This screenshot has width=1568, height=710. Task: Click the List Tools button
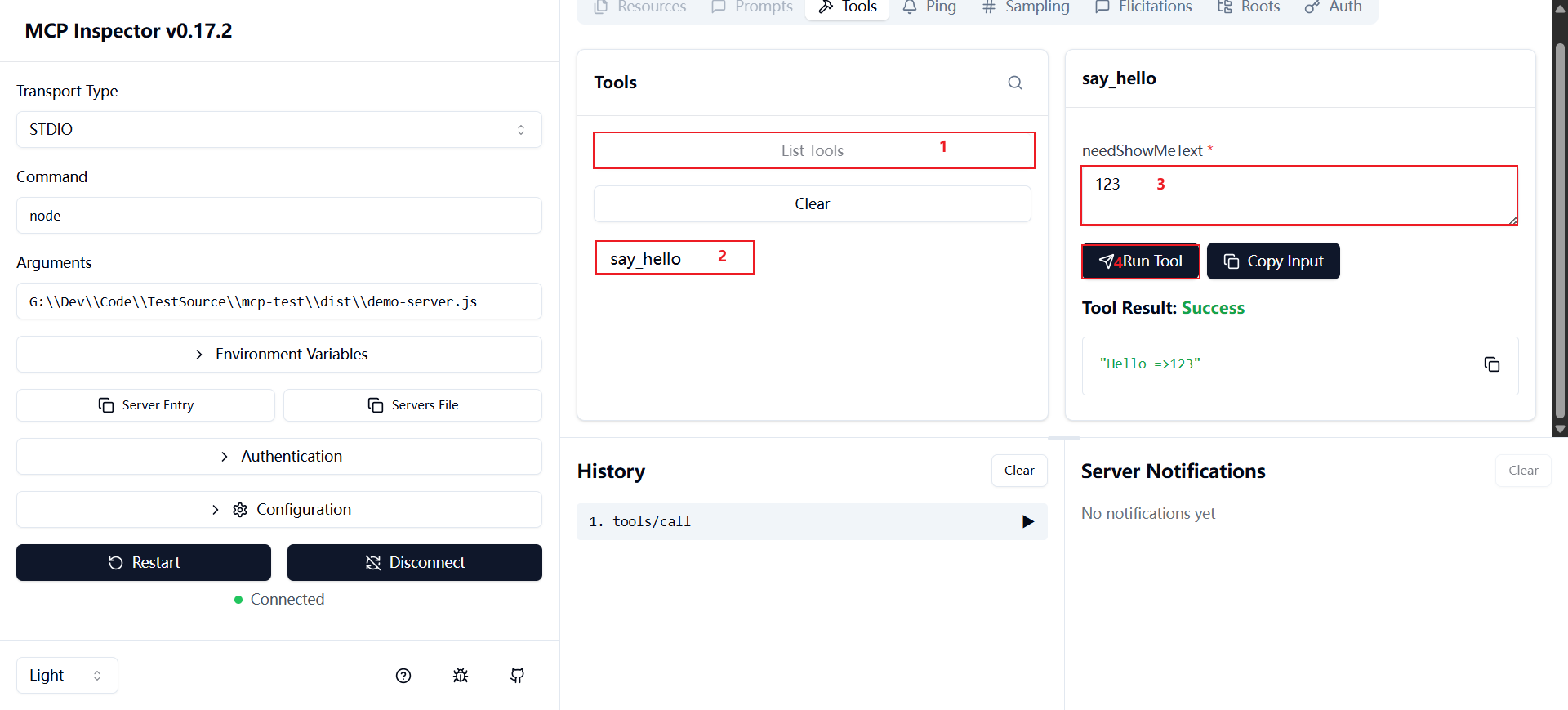[814, 150]
